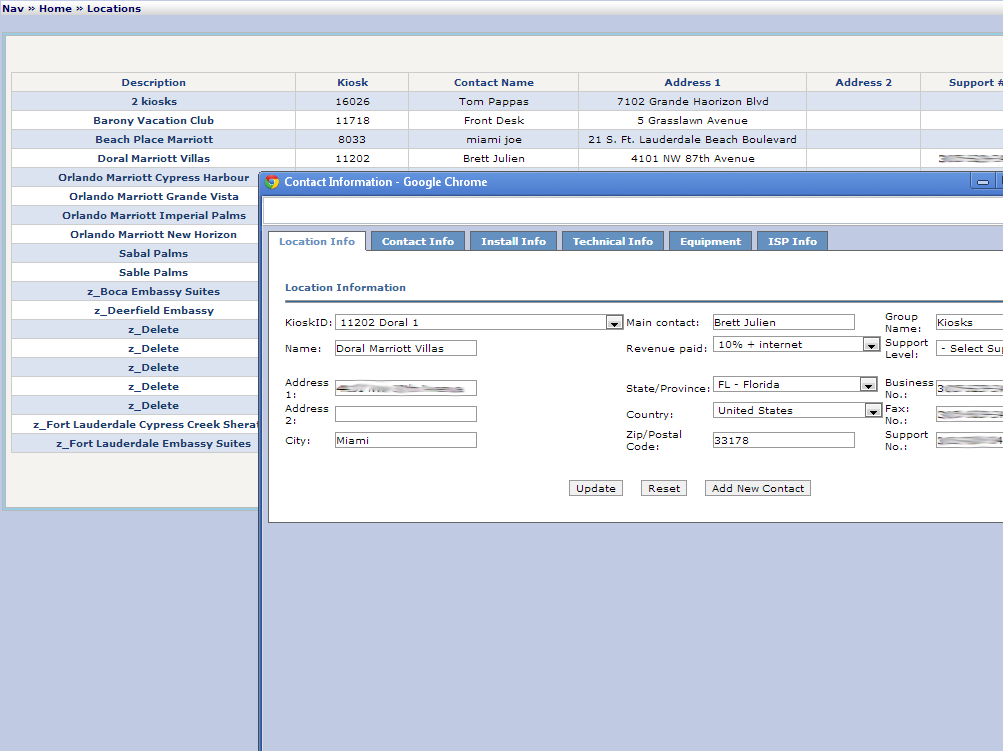Click Locations in the breadcrumb
This screenshot has height=751, width=1003.
(114, 8)
